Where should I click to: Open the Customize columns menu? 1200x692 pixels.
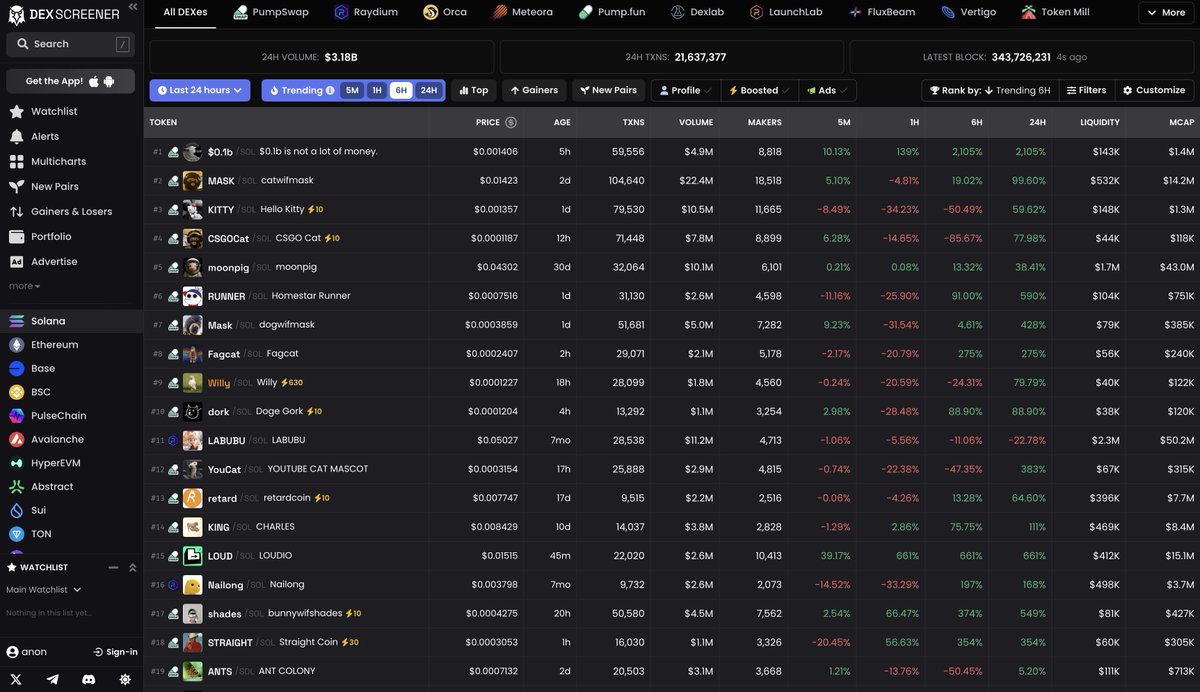1154,90
